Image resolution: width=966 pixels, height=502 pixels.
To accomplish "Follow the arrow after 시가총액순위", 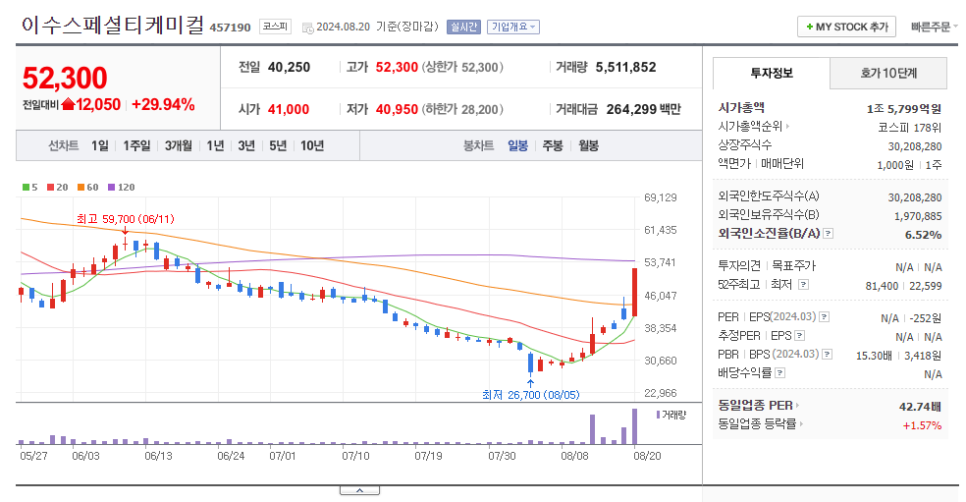I will (x=788, y=126).
